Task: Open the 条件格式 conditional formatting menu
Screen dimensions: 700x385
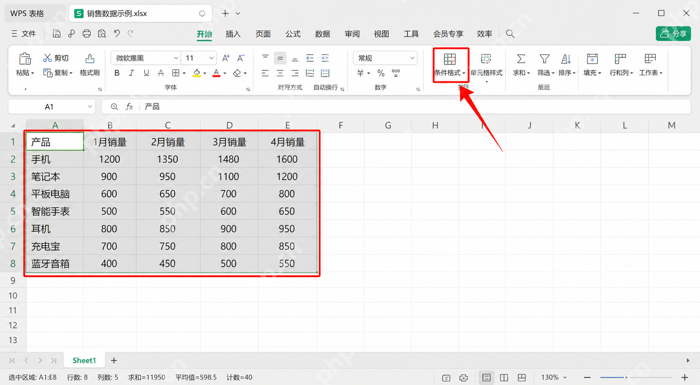Action: point(450,65)
